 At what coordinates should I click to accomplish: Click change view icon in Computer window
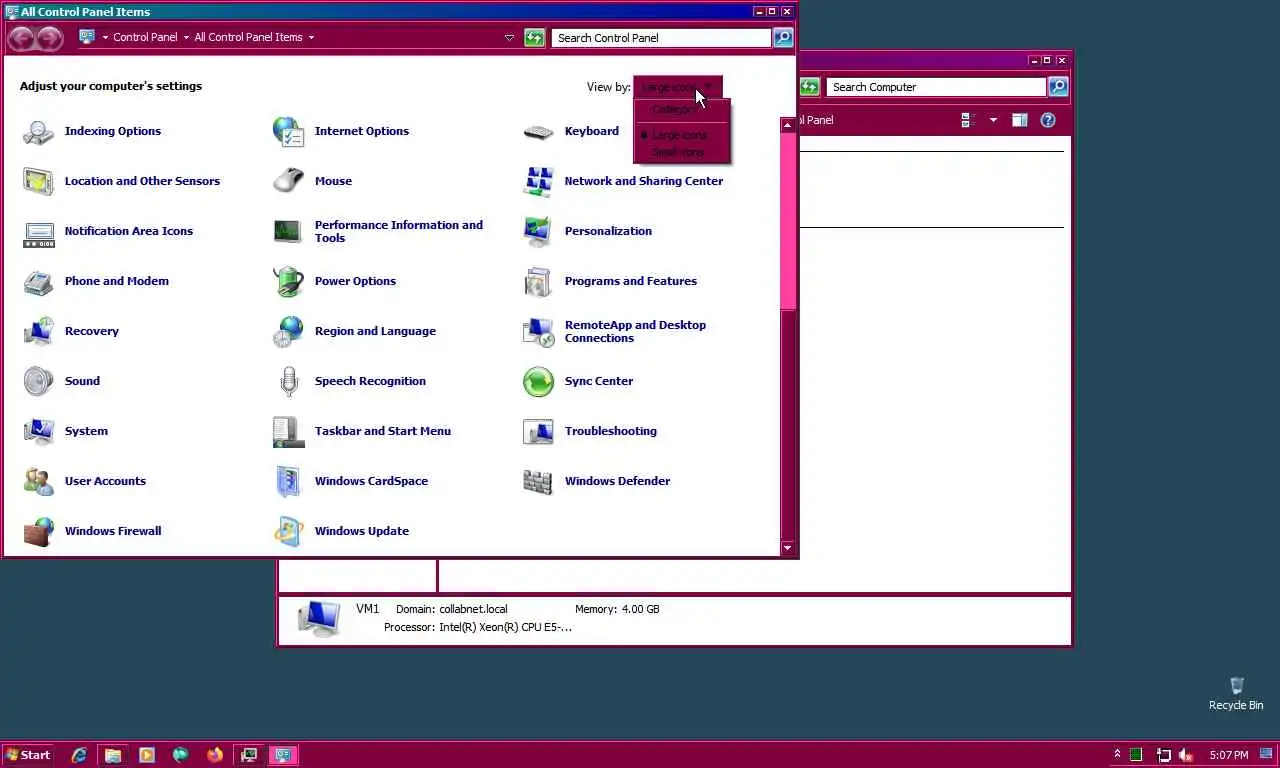tap(968, 120)
